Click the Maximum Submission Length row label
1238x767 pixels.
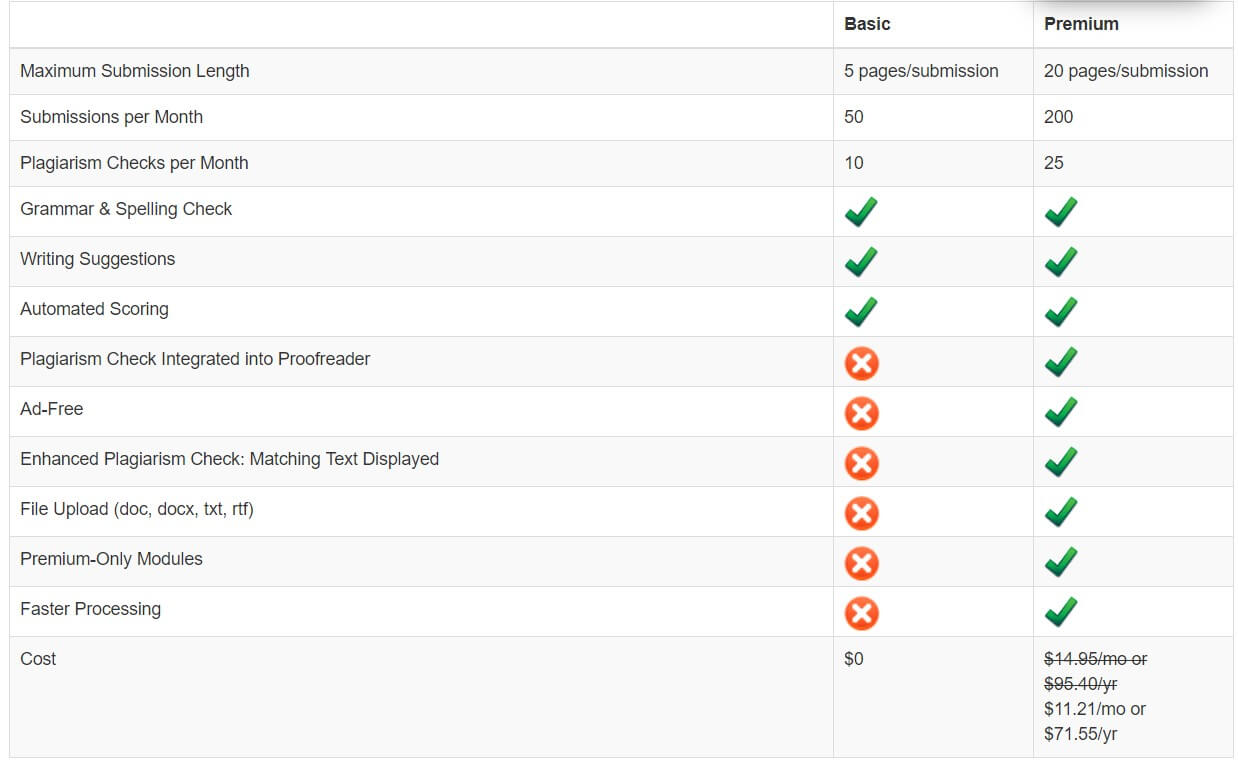pyautogui.click(x=135, y=71)
